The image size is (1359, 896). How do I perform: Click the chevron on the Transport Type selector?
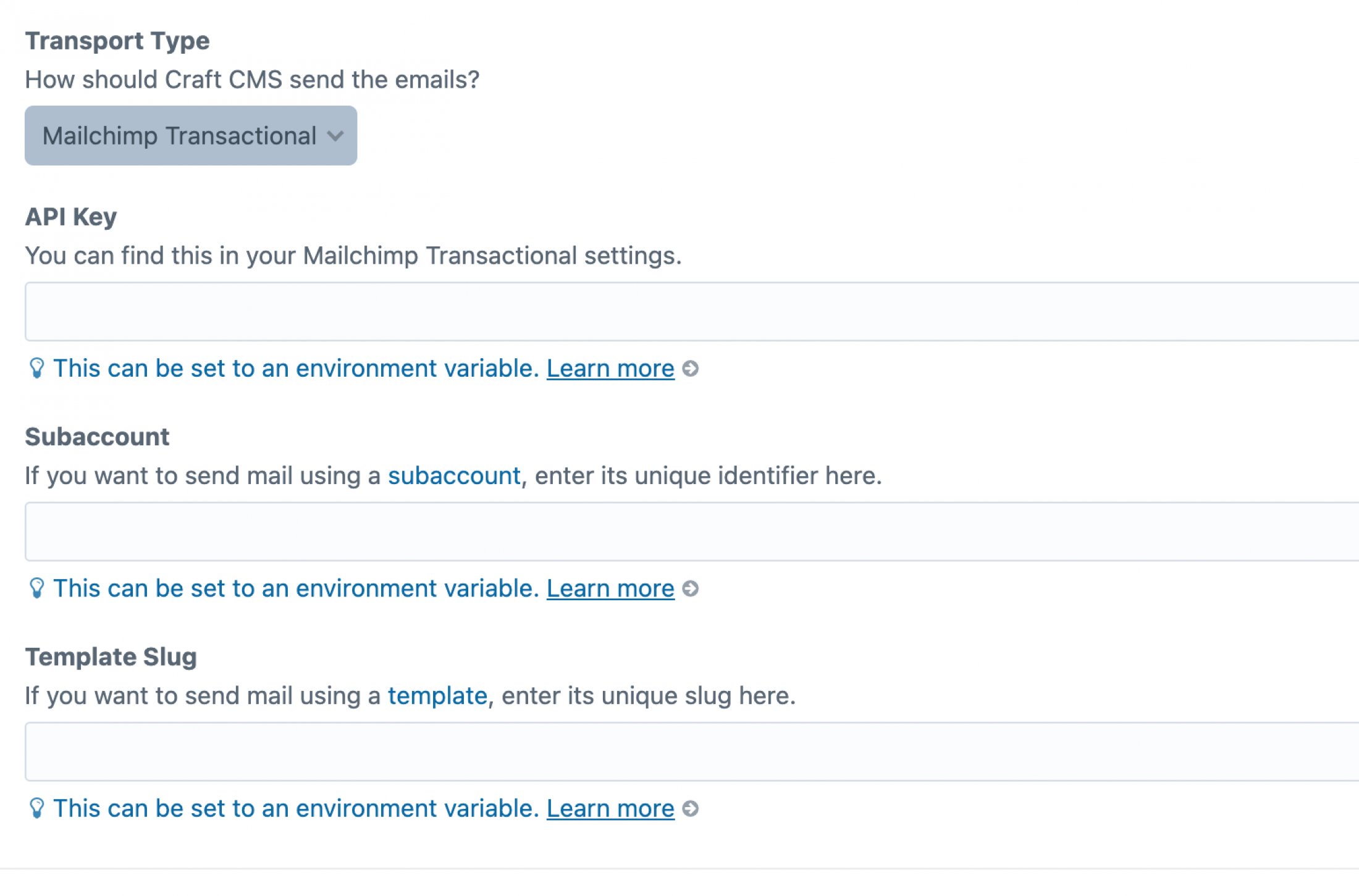click(335, 136)
